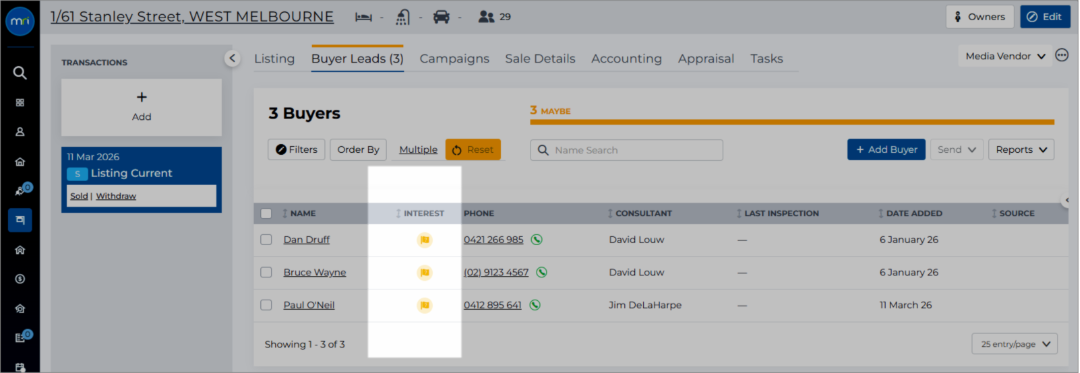1080x373 pixels.
Task: Click the Edit button
Action: click(1046, 17)
